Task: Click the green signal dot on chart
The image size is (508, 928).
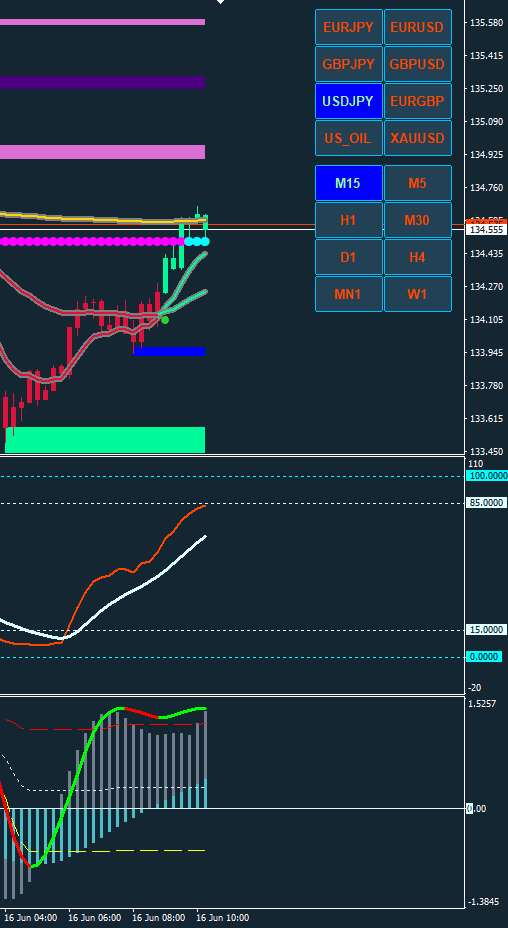Action: pyautogui.click(x=165, y=320)
